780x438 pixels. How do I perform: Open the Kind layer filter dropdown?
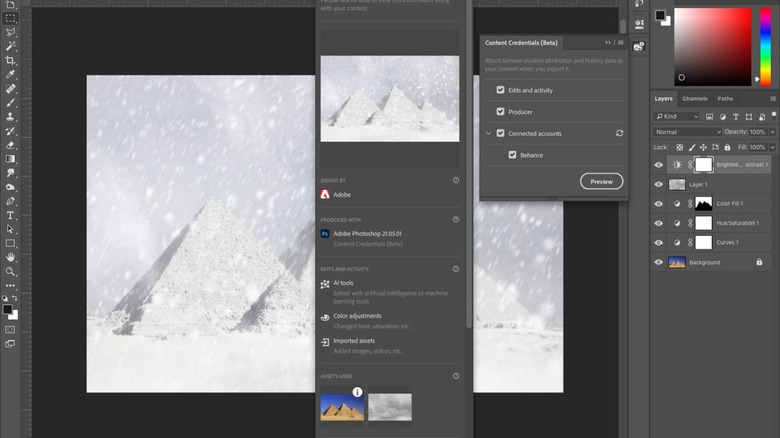684,117
